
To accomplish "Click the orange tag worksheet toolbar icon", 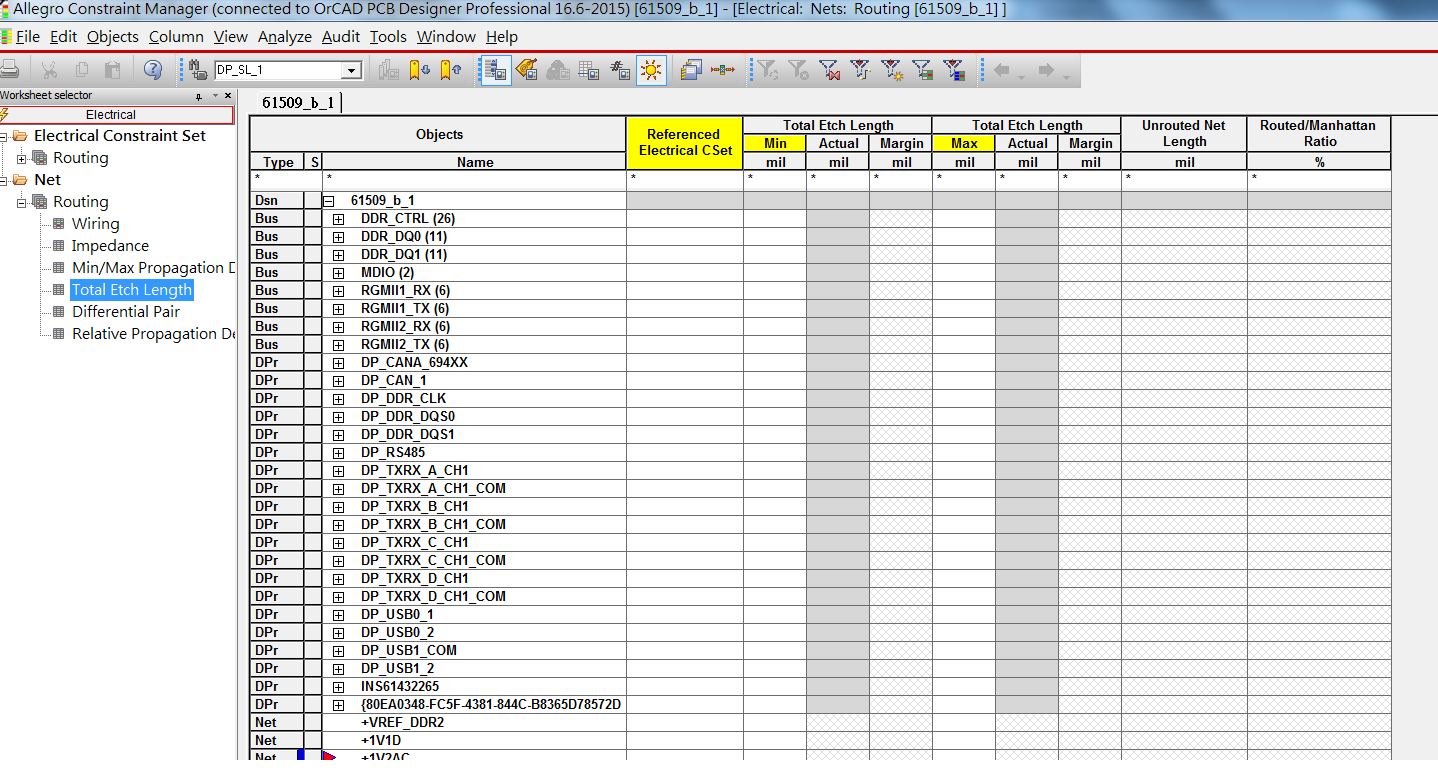I will [x=526, y=70].
